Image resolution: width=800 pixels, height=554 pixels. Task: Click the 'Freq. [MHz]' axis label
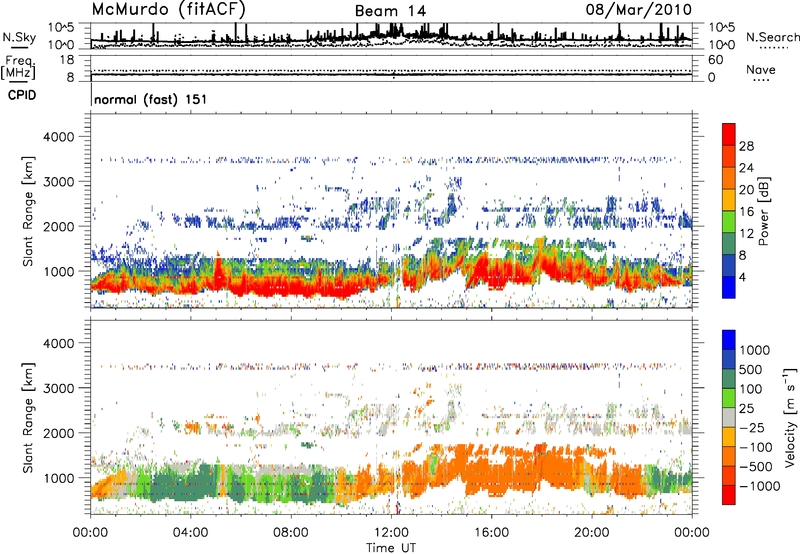[18, 68]
